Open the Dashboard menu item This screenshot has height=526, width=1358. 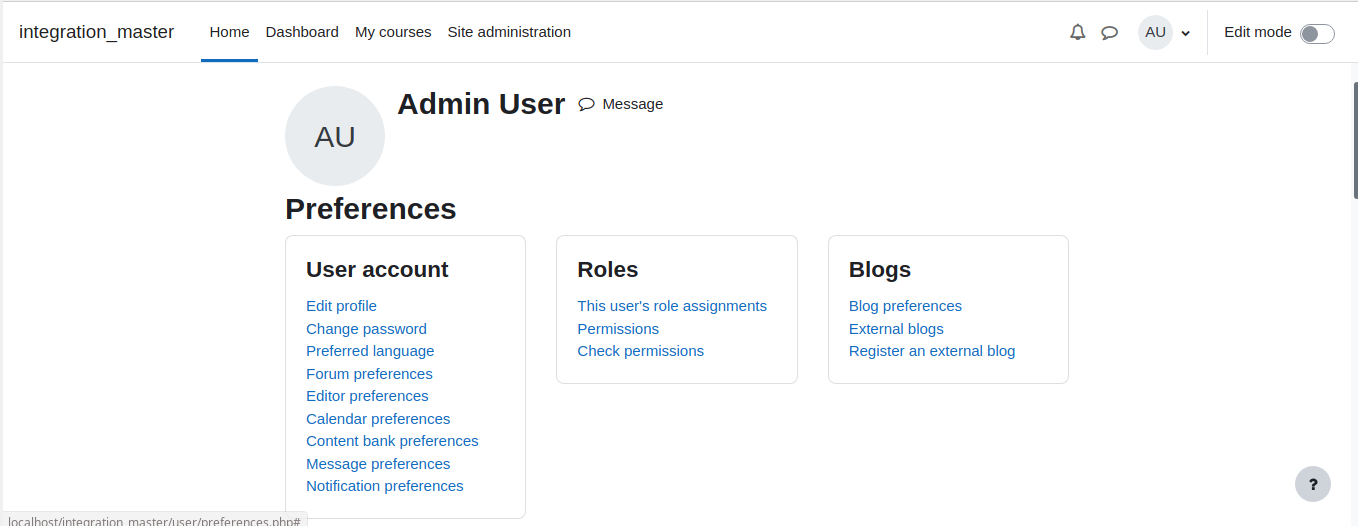pyautogui.click(x=302, y=32)
